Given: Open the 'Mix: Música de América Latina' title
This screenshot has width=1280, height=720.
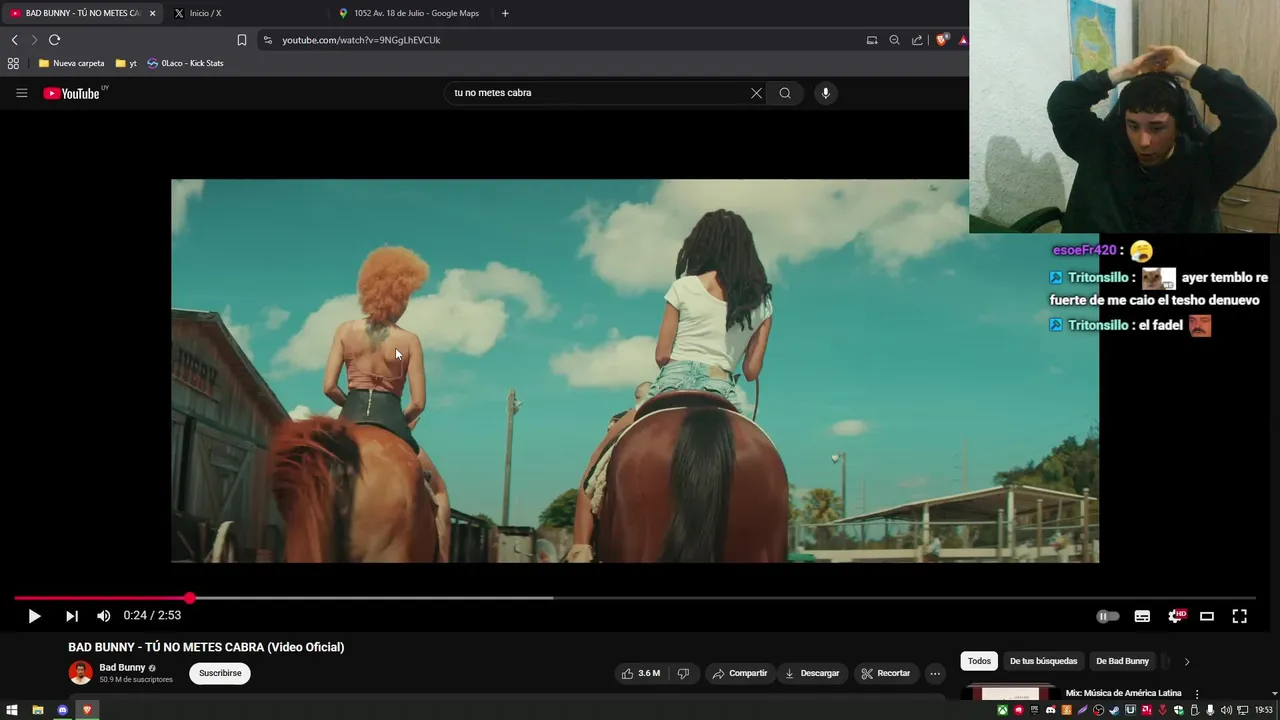Looking at the screenshot, I should 1123,693.
